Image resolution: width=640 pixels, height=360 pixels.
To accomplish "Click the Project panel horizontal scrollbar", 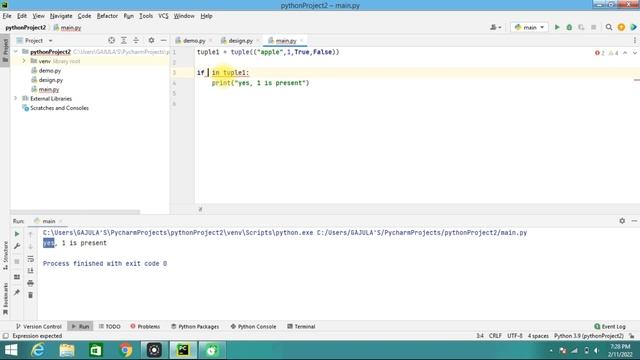I will (75, 212).
